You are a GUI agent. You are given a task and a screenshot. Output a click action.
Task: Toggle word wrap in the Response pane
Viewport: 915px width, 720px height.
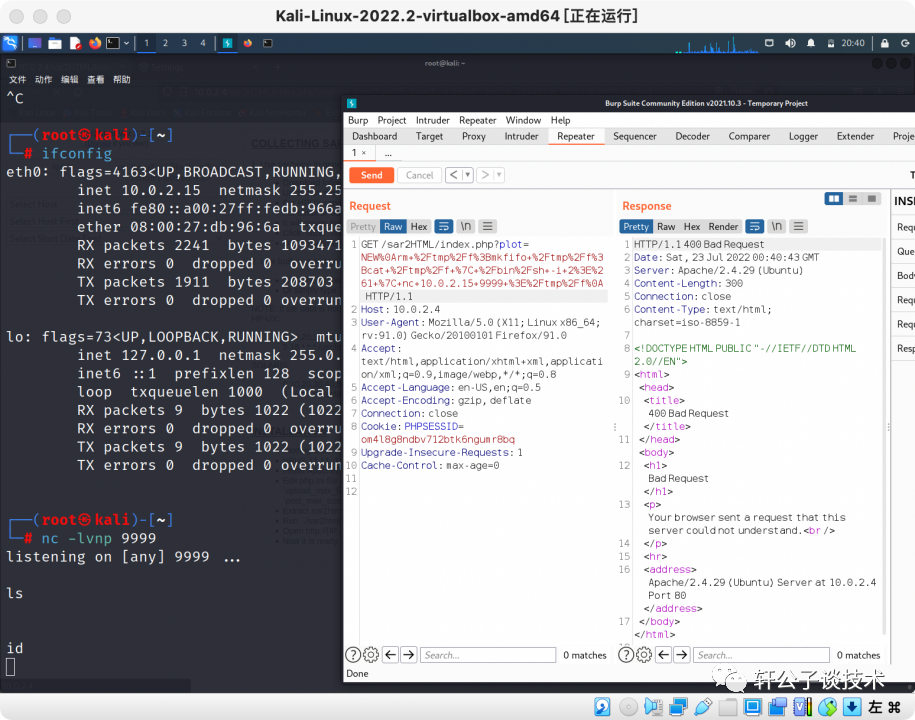point(755,226)
